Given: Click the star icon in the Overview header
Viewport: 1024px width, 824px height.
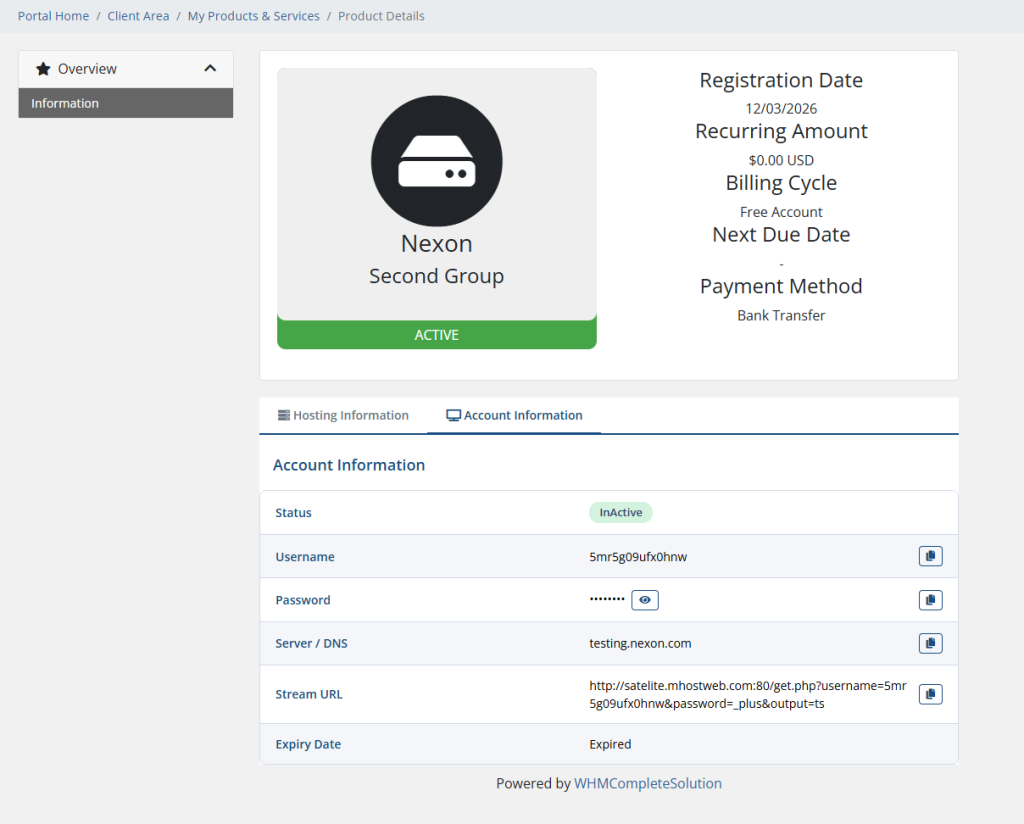Looking at the screenshot, I should click(43, 69).
